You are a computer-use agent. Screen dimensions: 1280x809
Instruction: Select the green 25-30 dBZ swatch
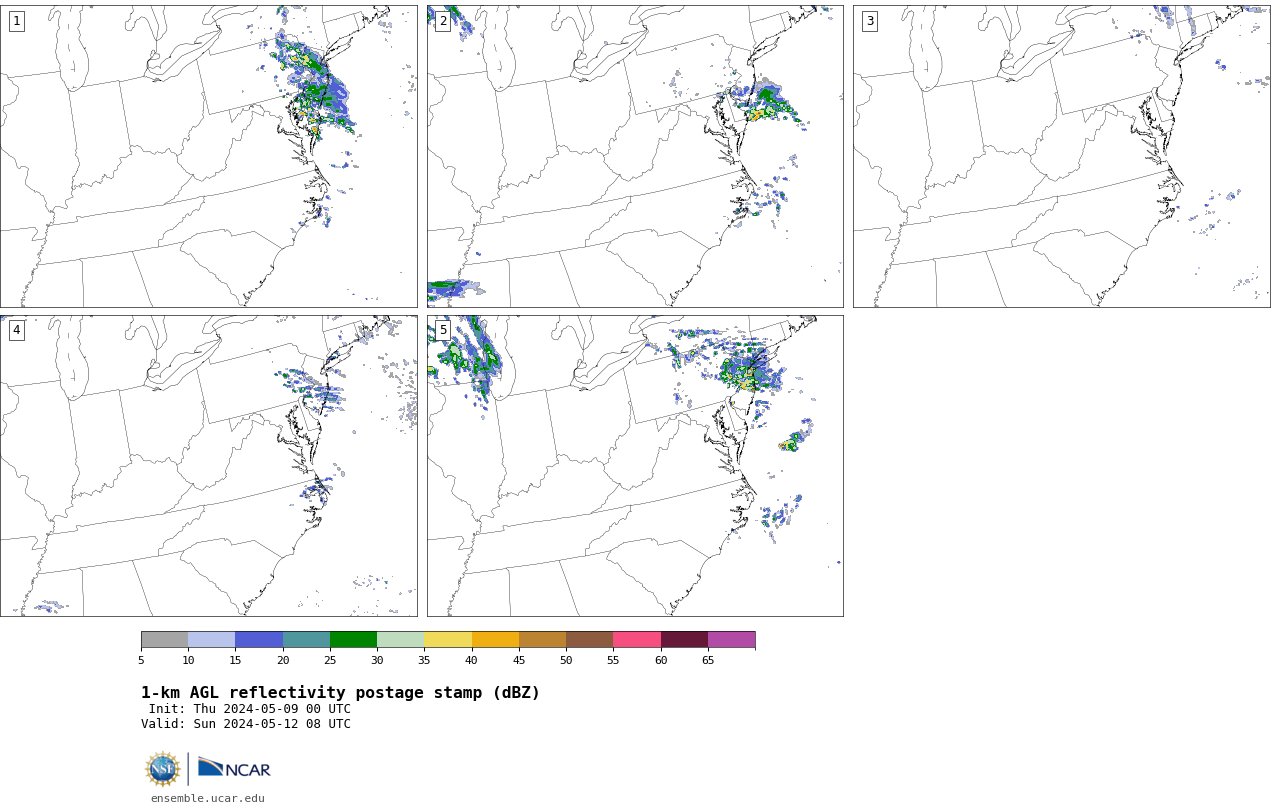353,640
